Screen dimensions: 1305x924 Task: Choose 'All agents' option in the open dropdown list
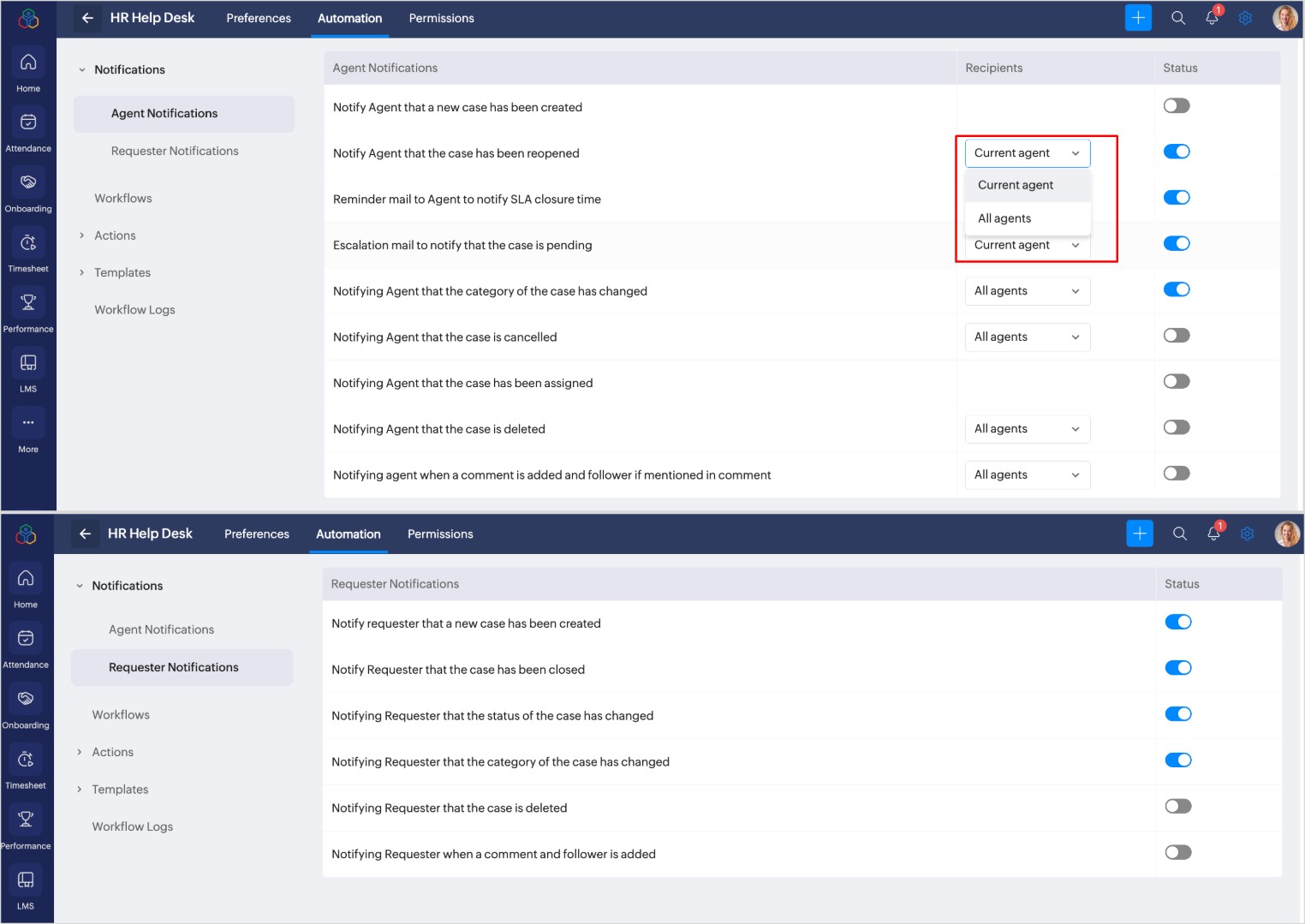click(1028, 218)
